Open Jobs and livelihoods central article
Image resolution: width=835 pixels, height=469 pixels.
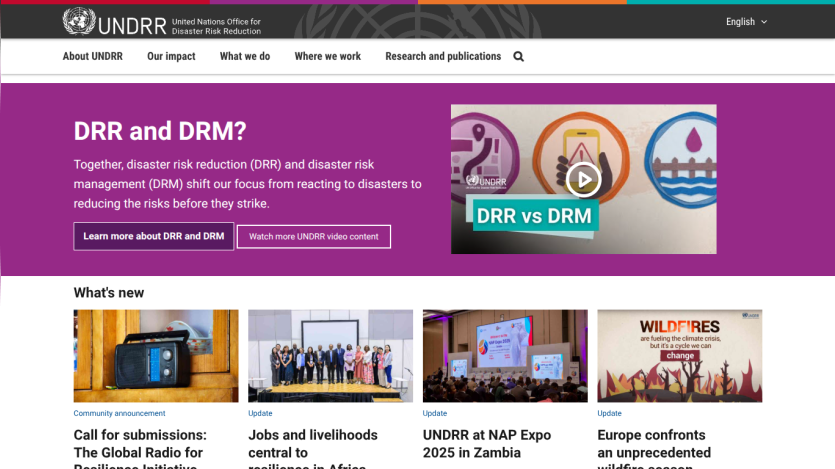pos(313,448)
